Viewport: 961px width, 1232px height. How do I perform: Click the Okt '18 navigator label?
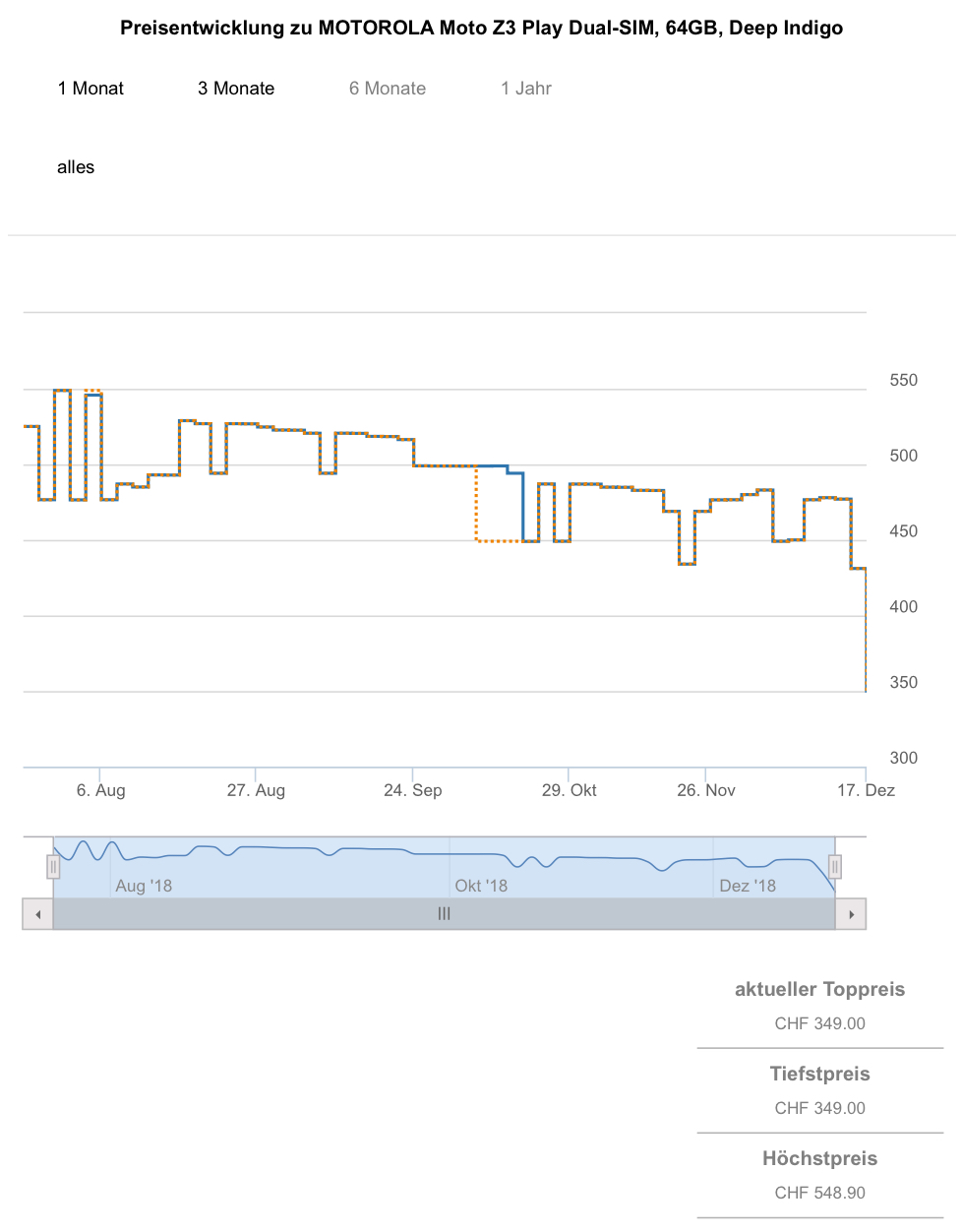pyautogui.click(x=481, y=886)
